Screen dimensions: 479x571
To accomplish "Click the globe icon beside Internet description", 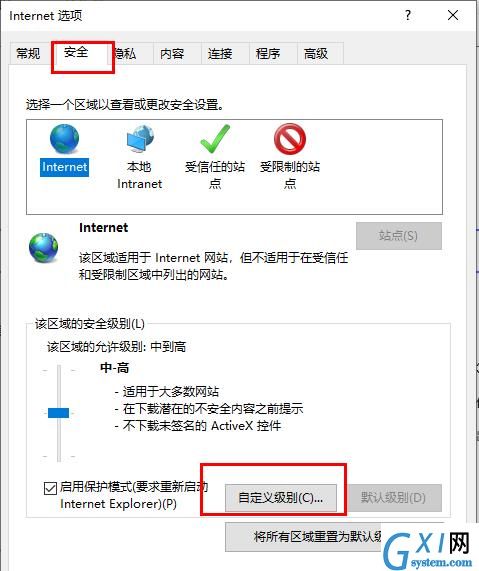I will tap(43, 248).
